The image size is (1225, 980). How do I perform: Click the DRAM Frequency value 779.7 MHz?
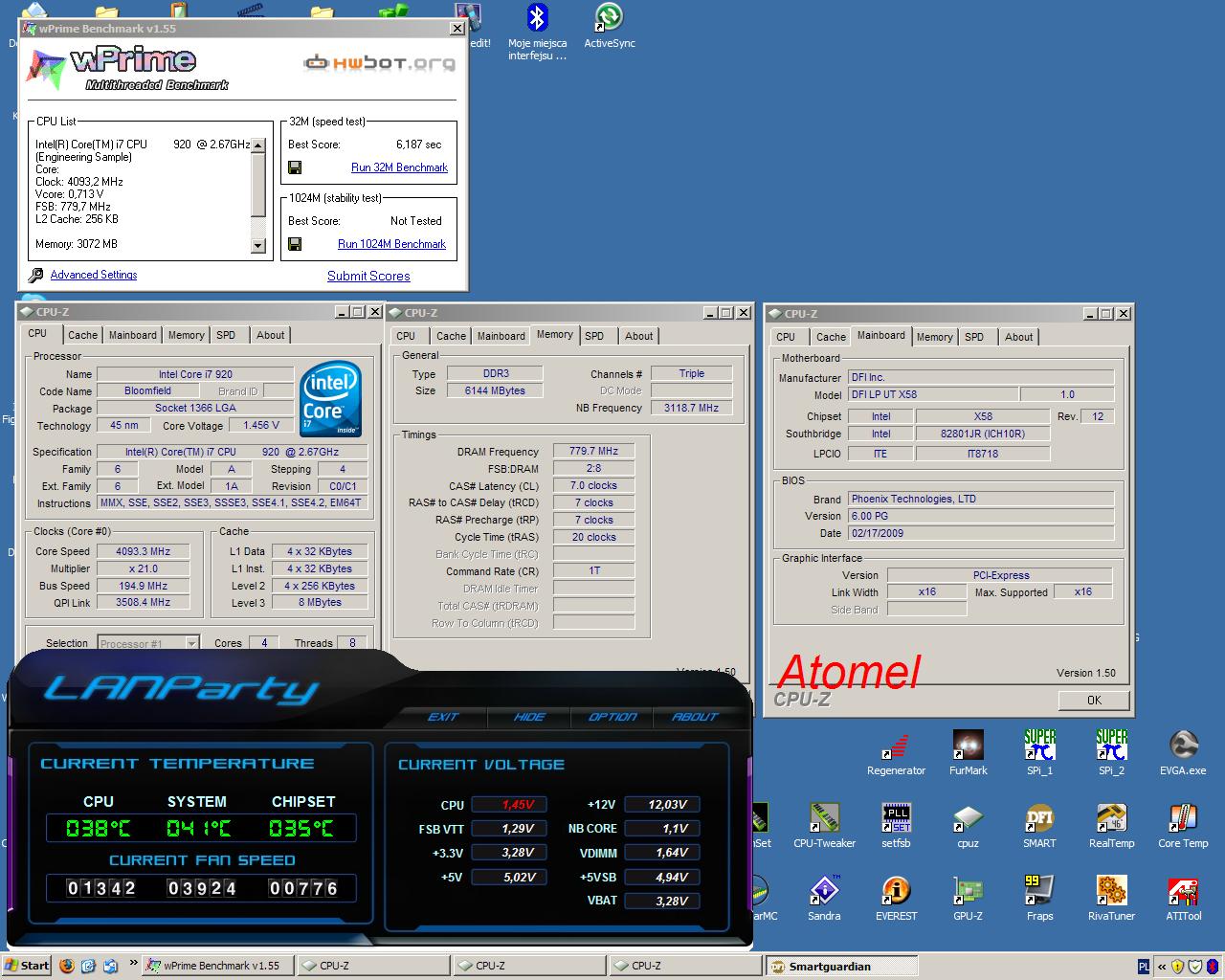point(593,451)
